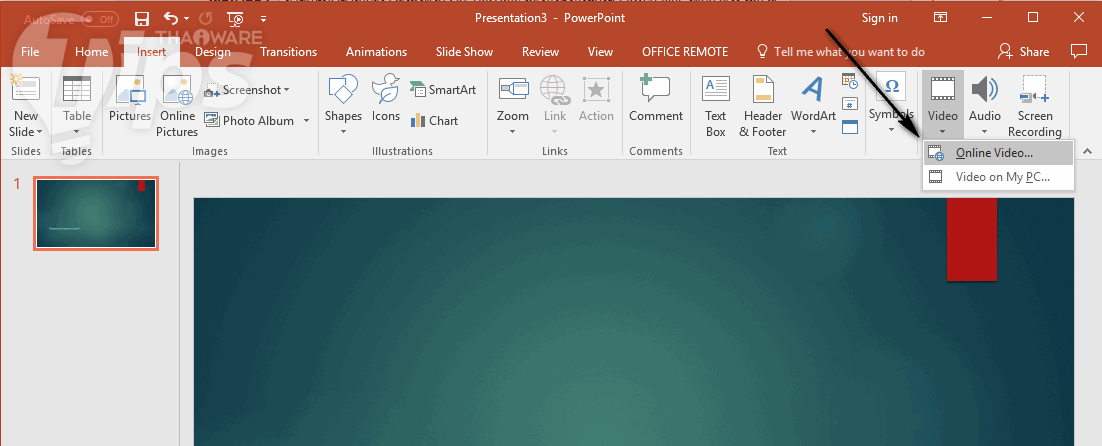
Task: Open the Comments pane icon
Action: click(x=1078, y=51)
